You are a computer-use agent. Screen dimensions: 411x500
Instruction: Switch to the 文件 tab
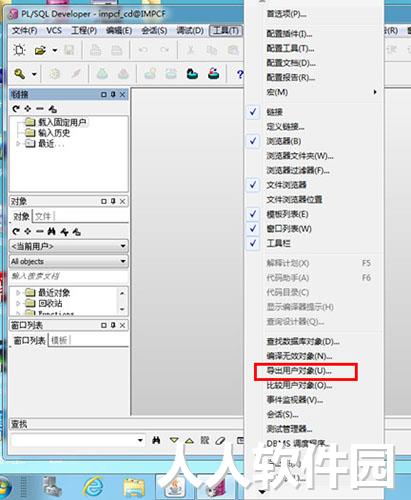pos(43,217)
